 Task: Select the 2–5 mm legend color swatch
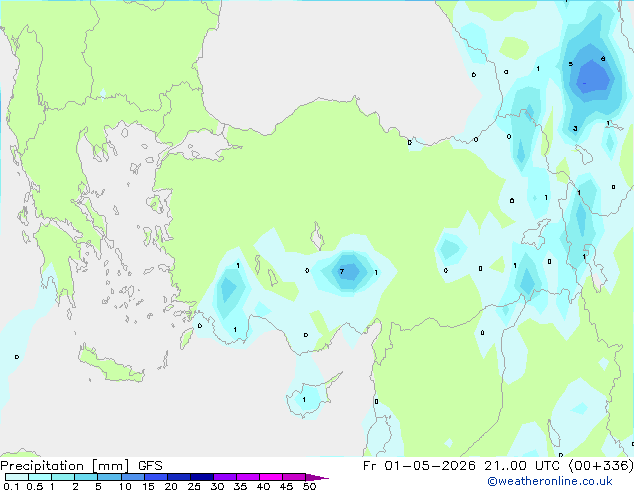pyautogui.click(x=86, y=477)
